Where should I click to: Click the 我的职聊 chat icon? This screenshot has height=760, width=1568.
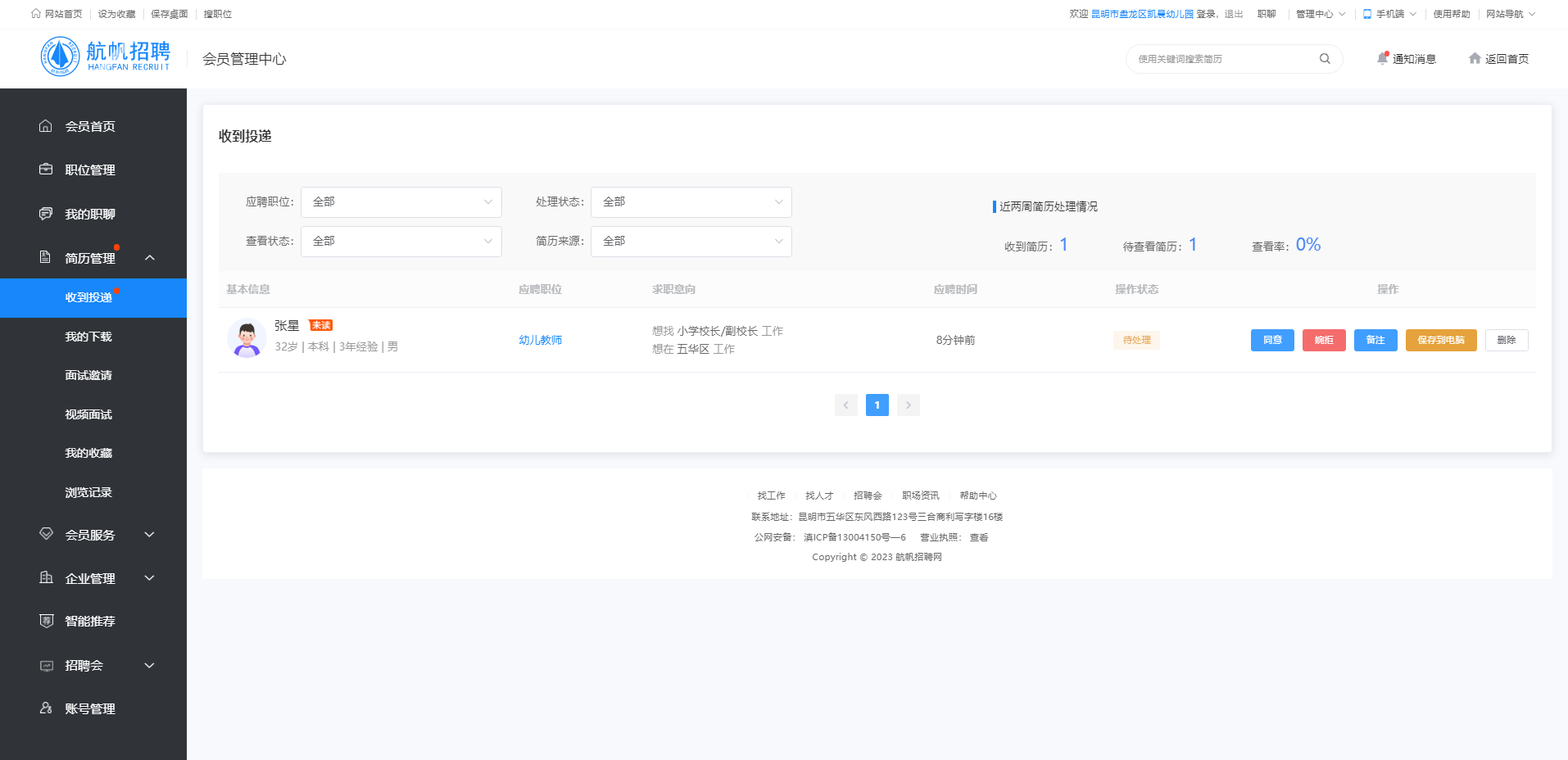coord(46,214)
